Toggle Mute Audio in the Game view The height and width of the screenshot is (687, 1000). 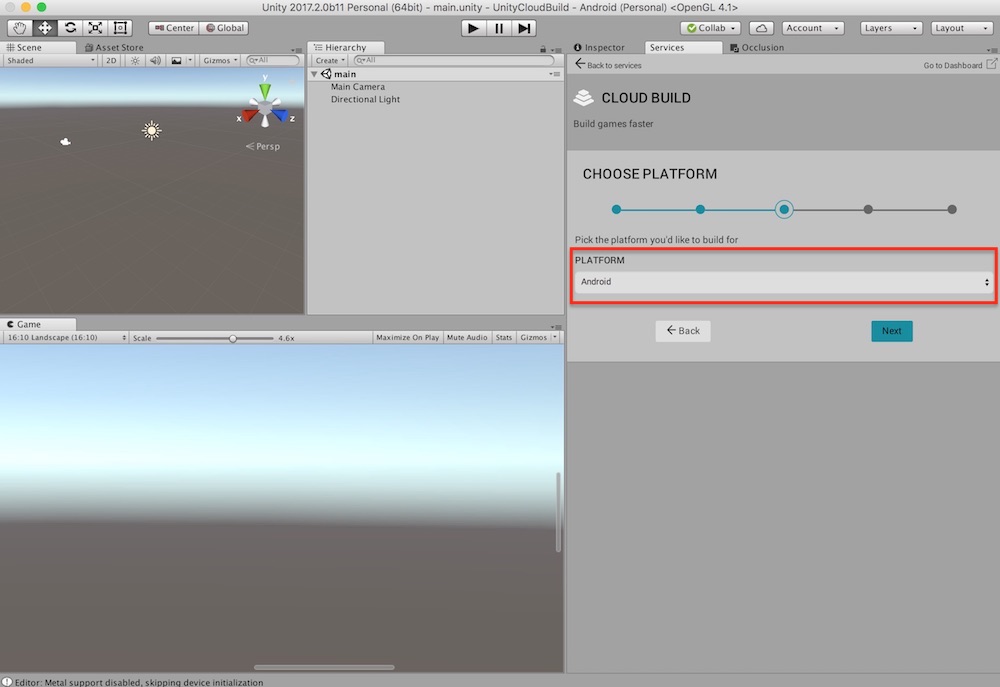coord(466,337)
